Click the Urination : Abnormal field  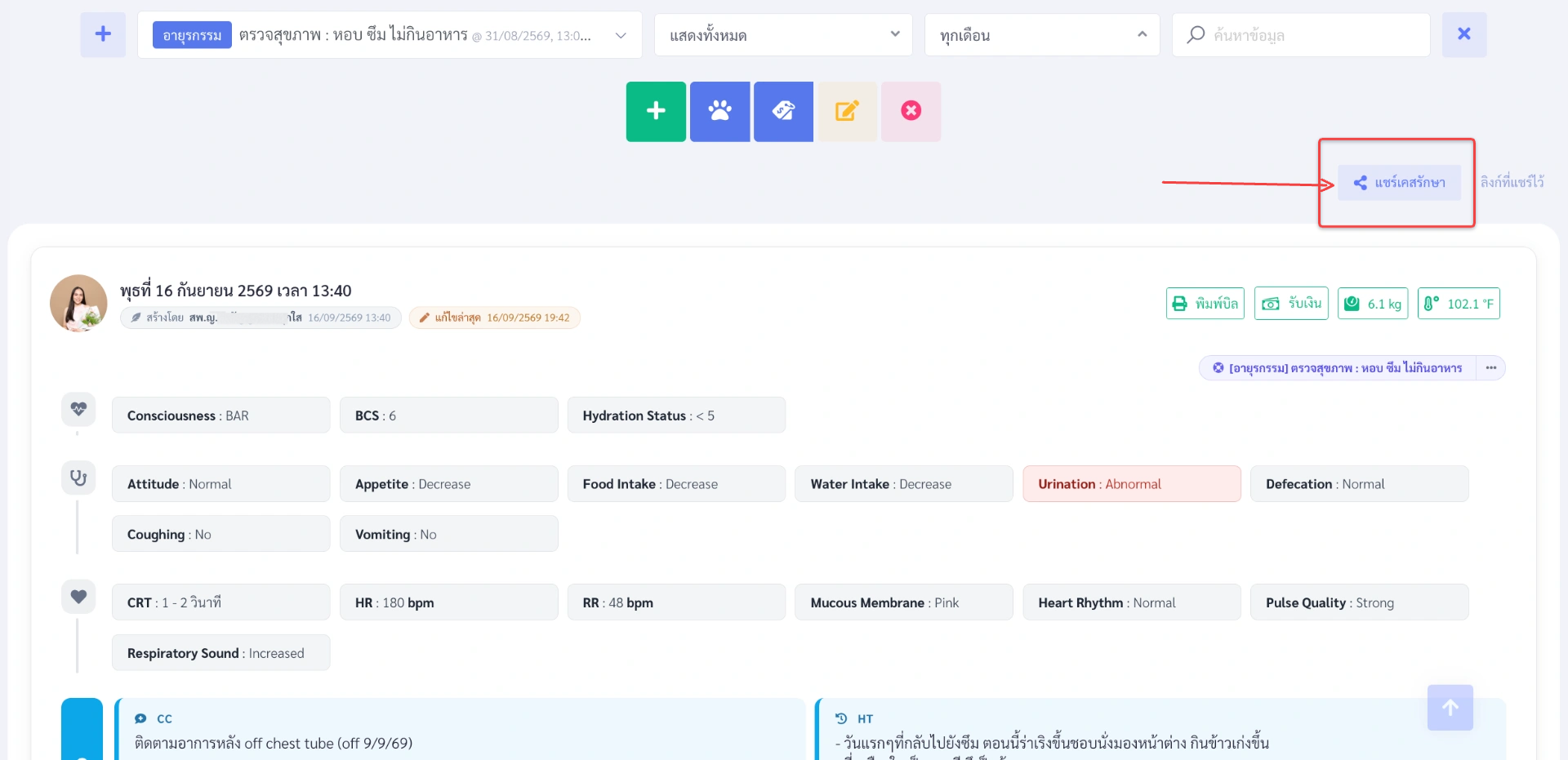(x=1132, y=484)
